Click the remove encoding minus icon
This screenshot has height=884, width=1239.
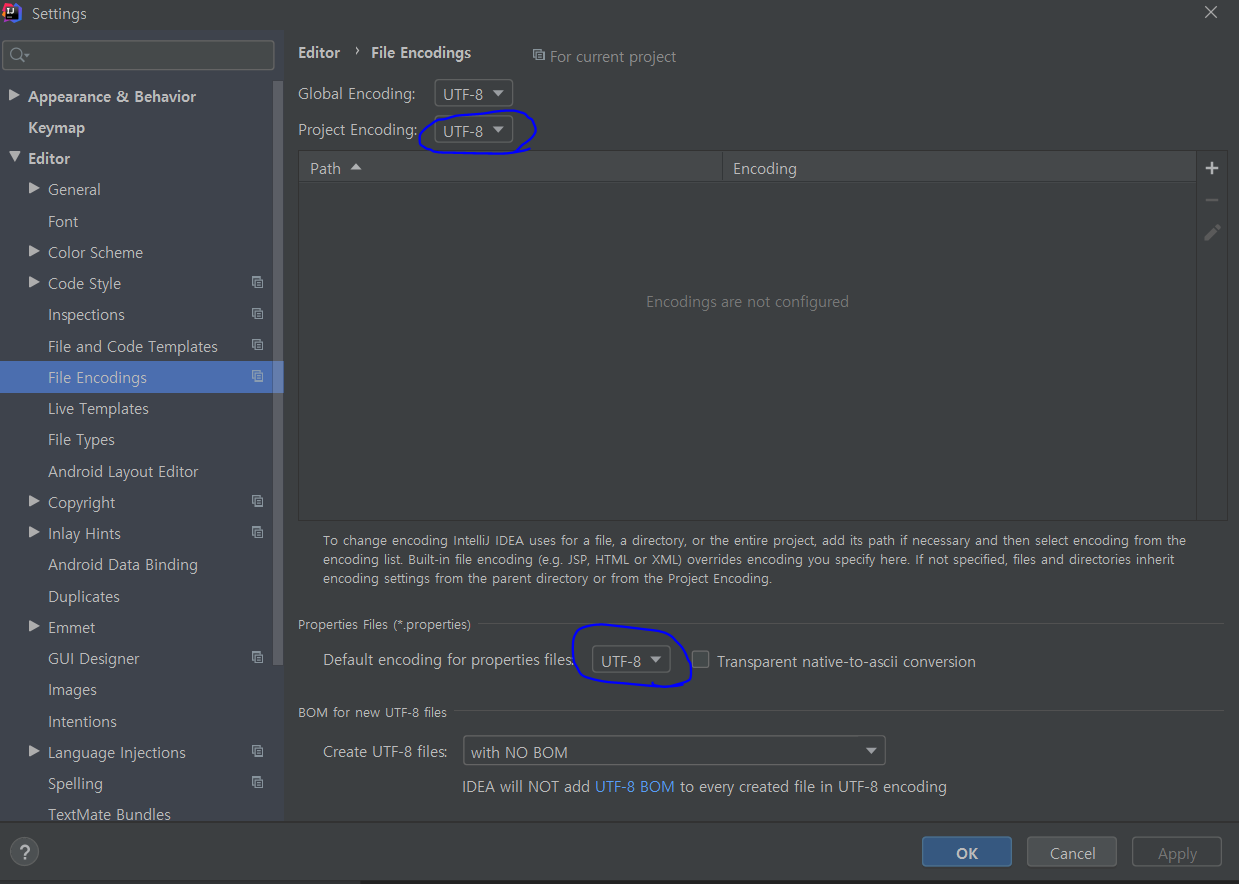click(1212, 200)
